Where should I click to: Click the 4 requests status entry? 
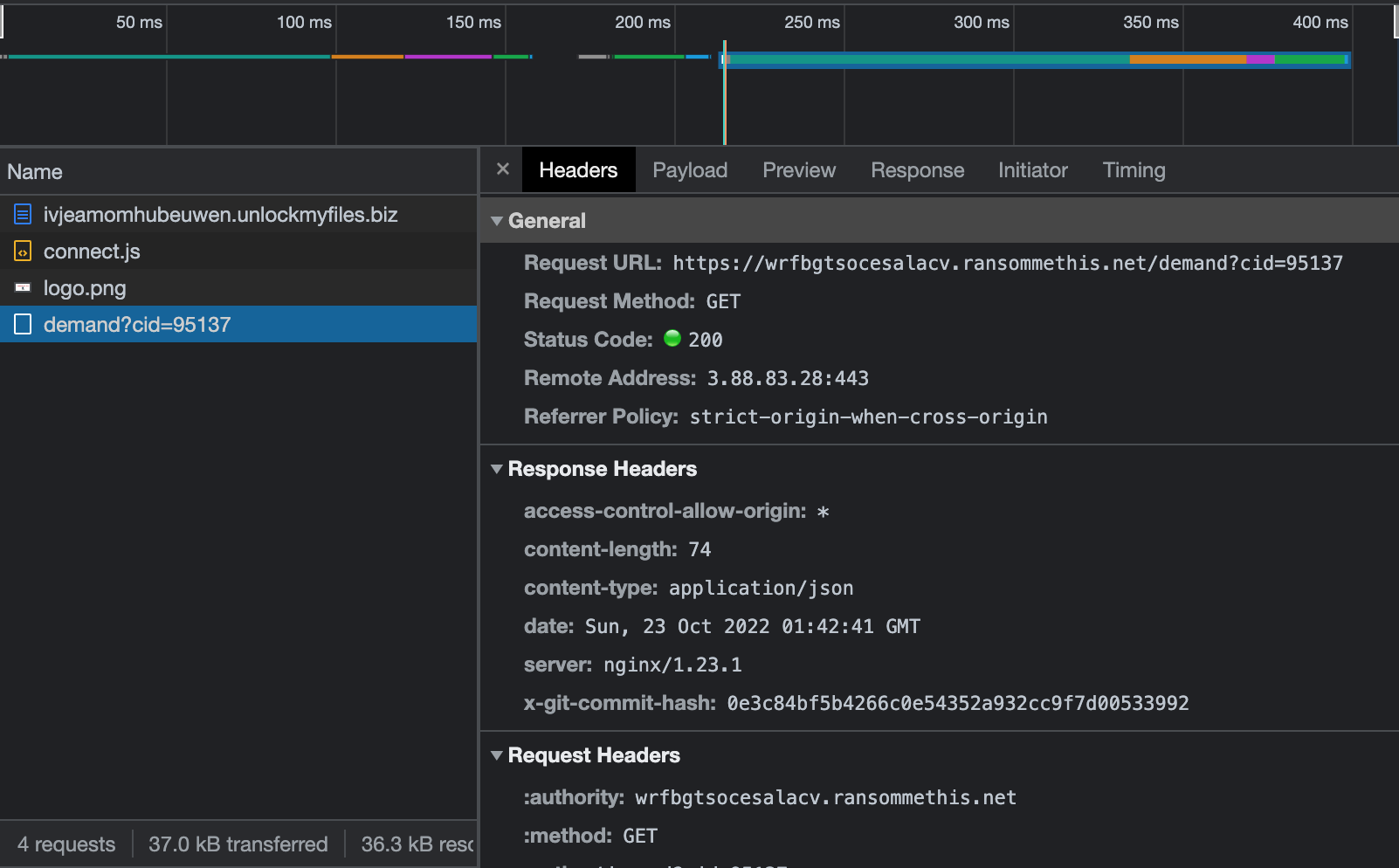(66, 844)
